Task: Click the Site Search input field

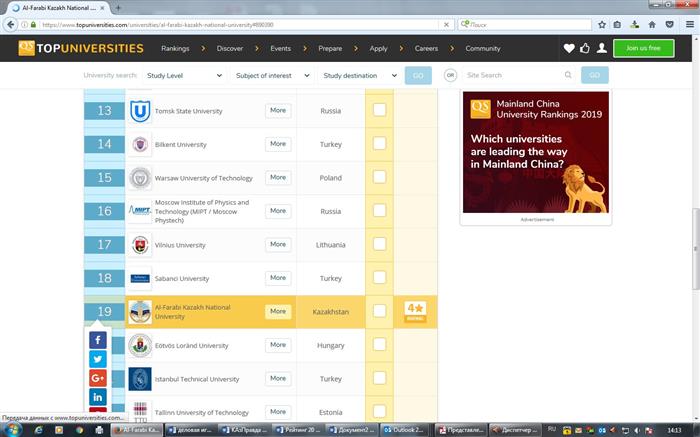Action: click(513, 75)
